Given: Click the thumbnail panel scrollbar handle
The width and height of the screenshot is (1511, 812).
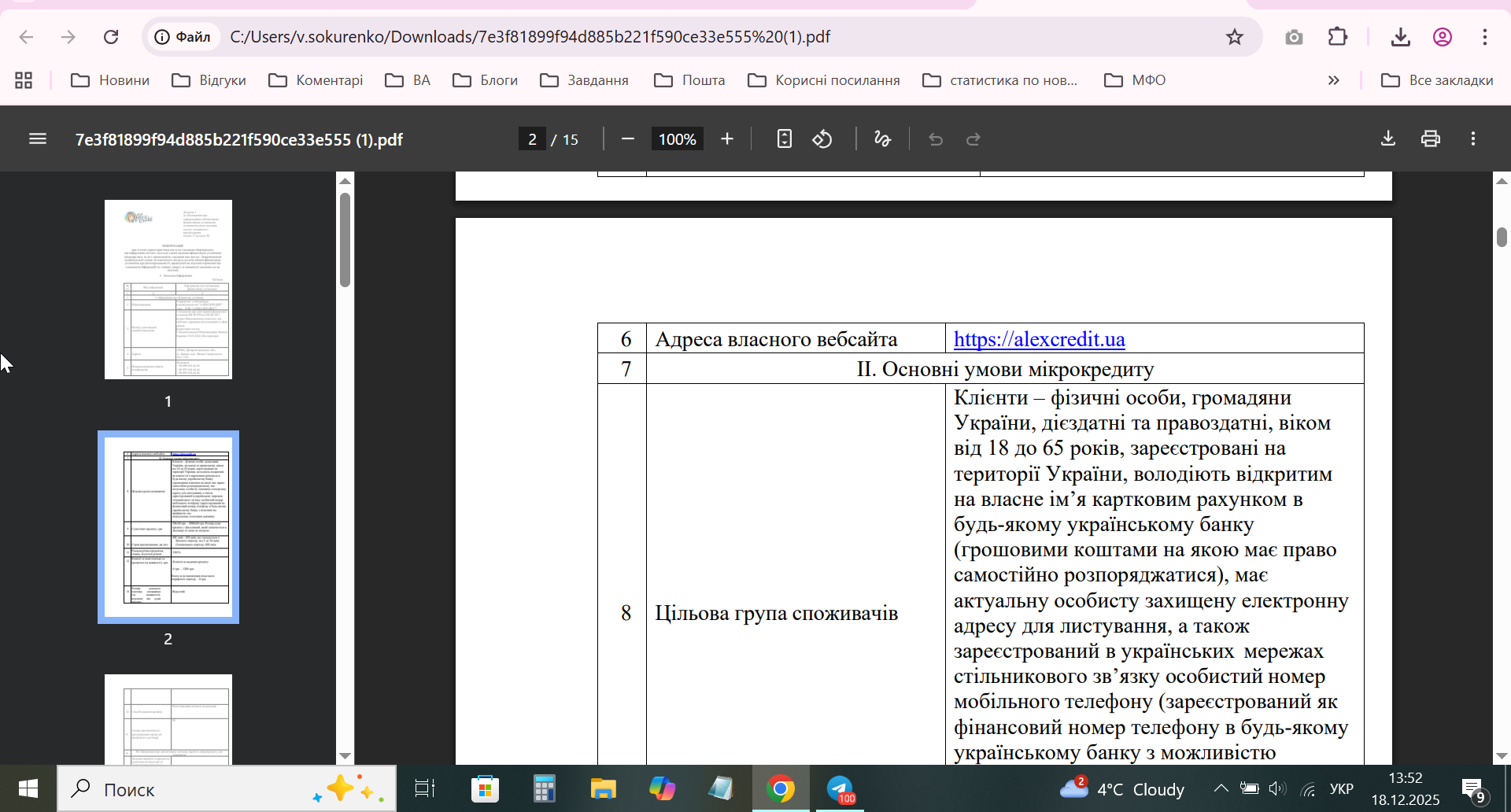Looking at the screenshot, I should pyautogui.click(x=345, y=240).
